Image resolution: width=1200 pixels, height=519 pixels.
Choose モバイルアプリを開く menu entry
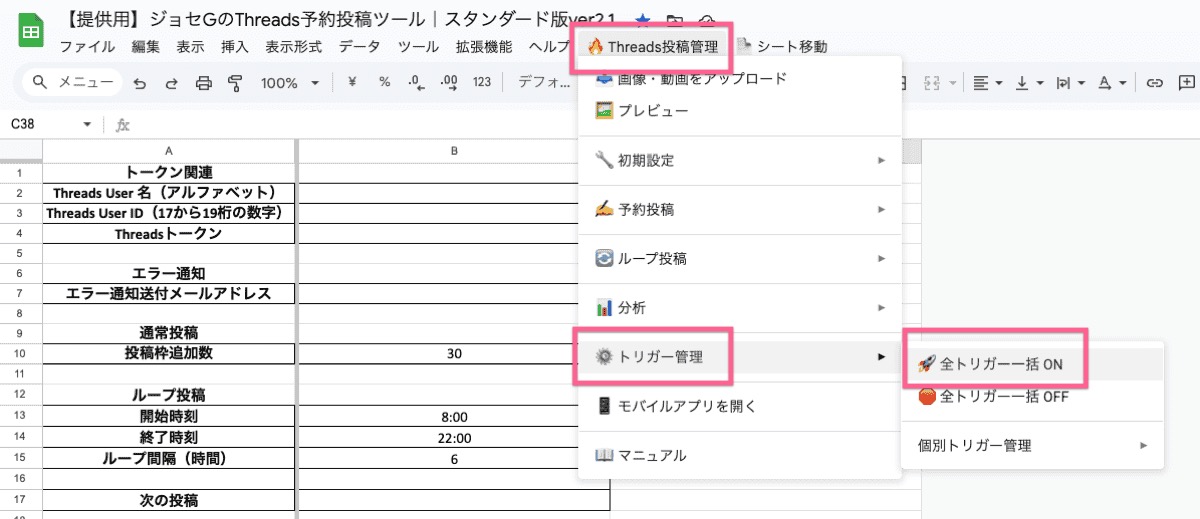739,406
